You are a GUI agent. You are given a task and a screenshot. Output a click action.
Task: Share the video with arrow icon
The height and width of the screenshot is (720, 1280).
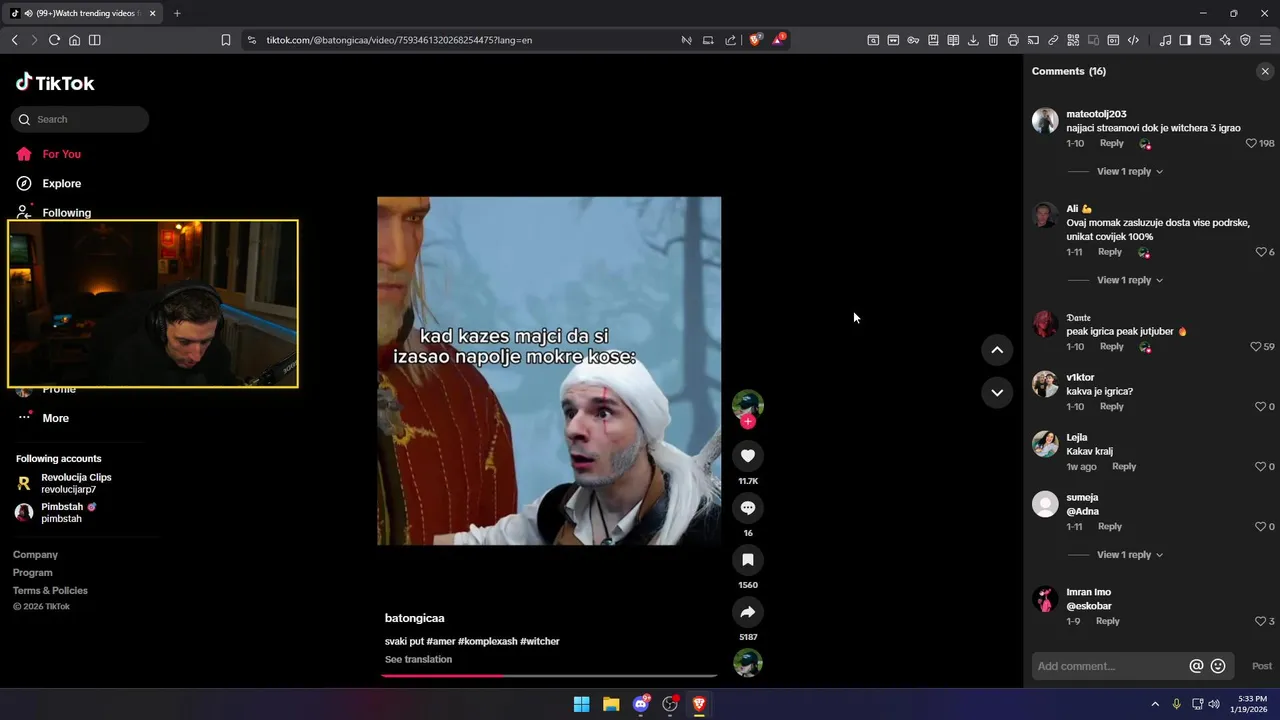click(747, 612)
